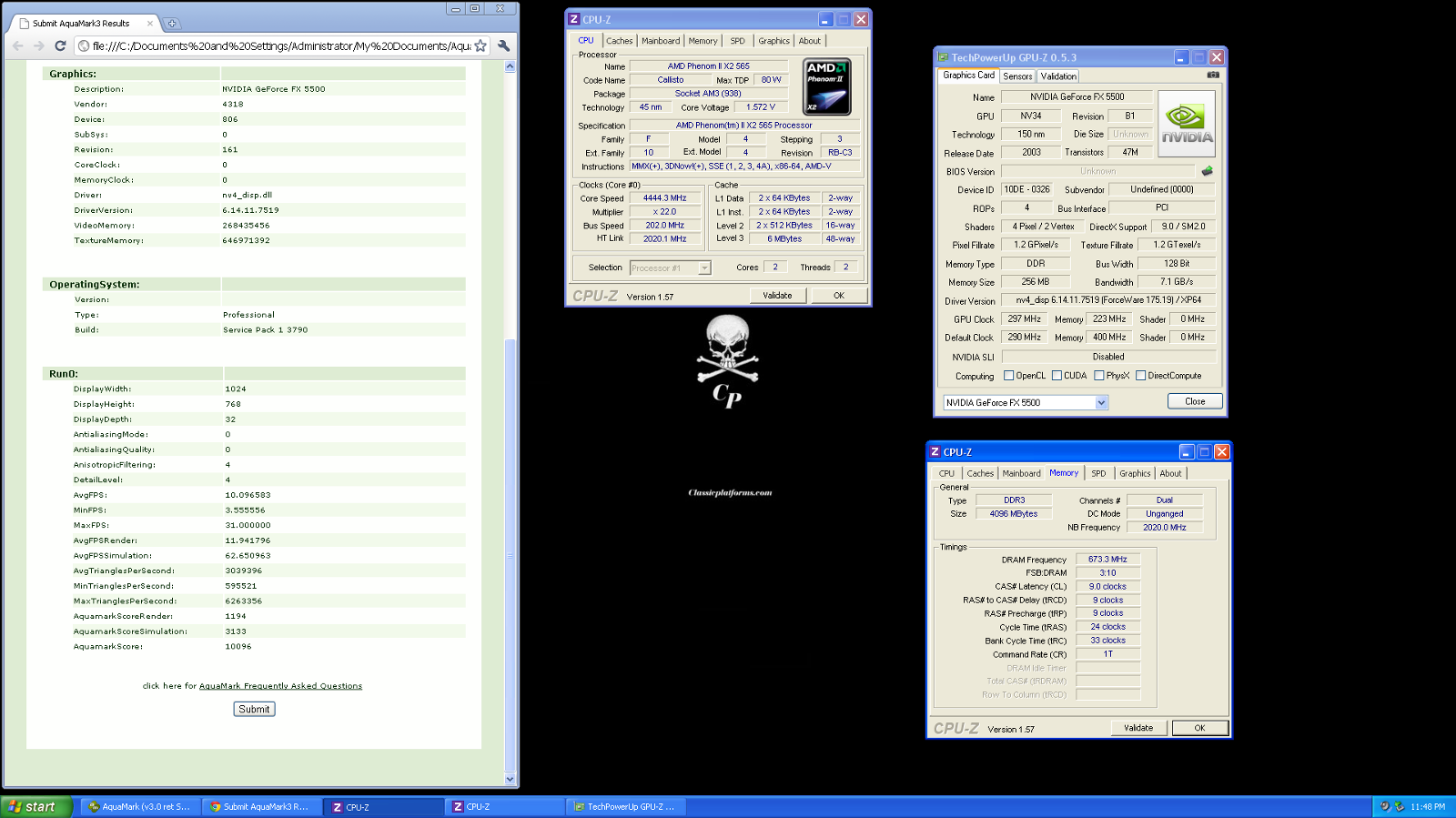The height and width of the screenshot is (818, 1456).
Task: Select CPU tab in lower CPU-Z window
Action: [947, 473]
